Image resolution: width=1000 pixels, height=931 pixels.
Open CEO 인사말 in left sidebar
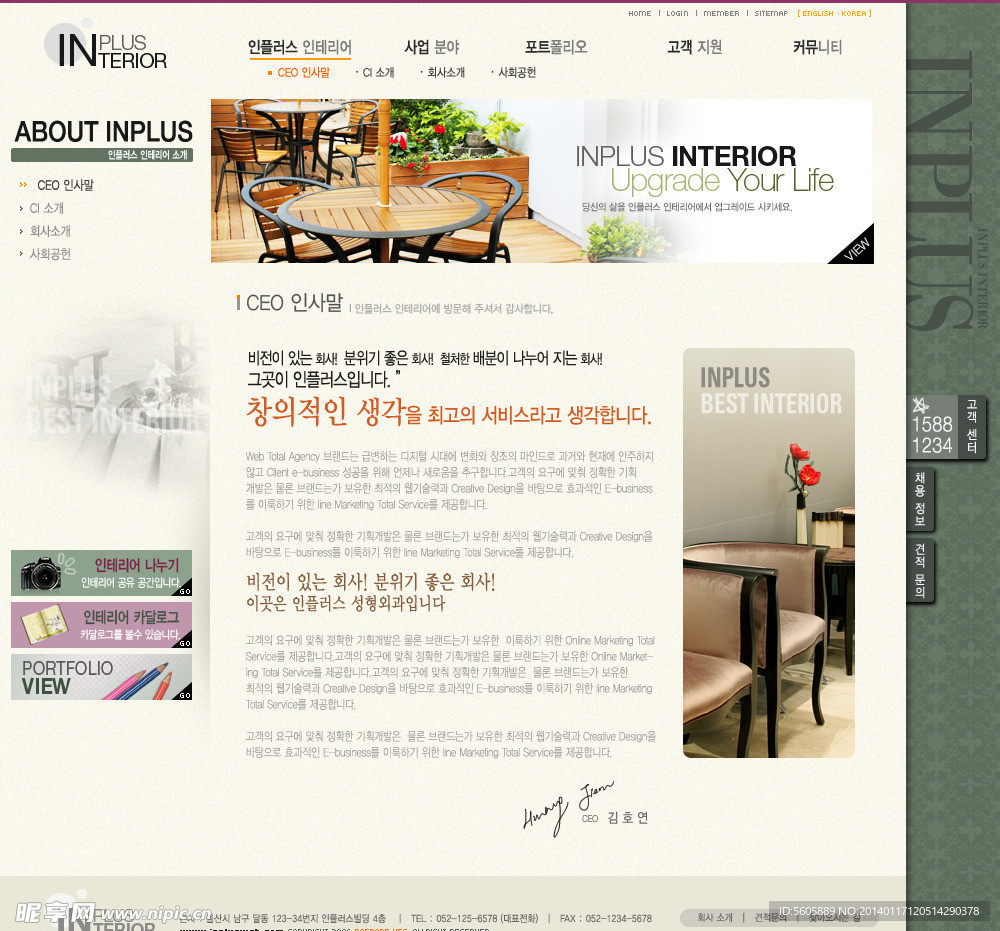pos(65,186)
